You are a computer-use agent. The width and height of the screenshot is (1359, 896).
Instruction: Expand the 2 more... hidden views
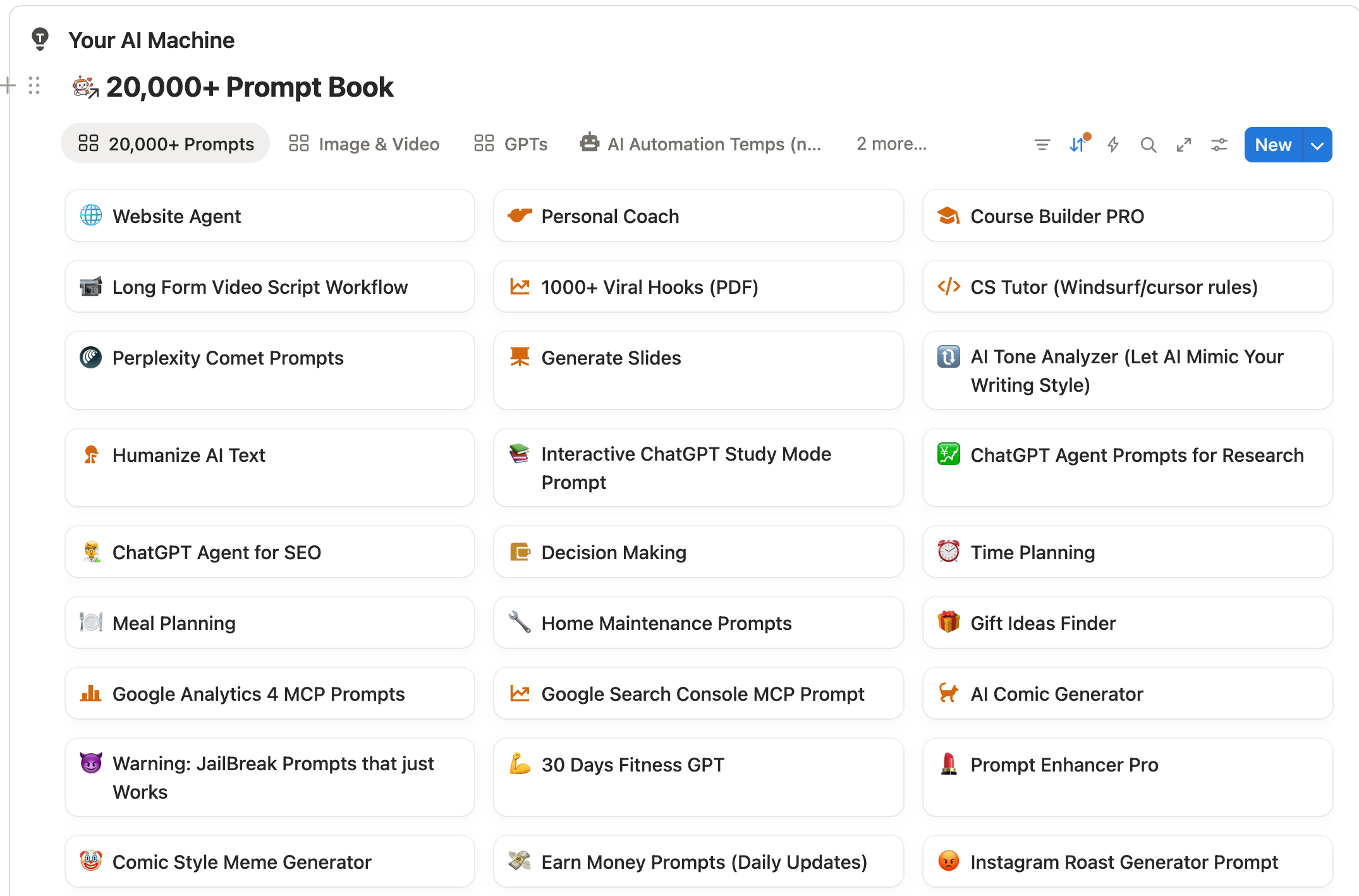coord(891,144)
